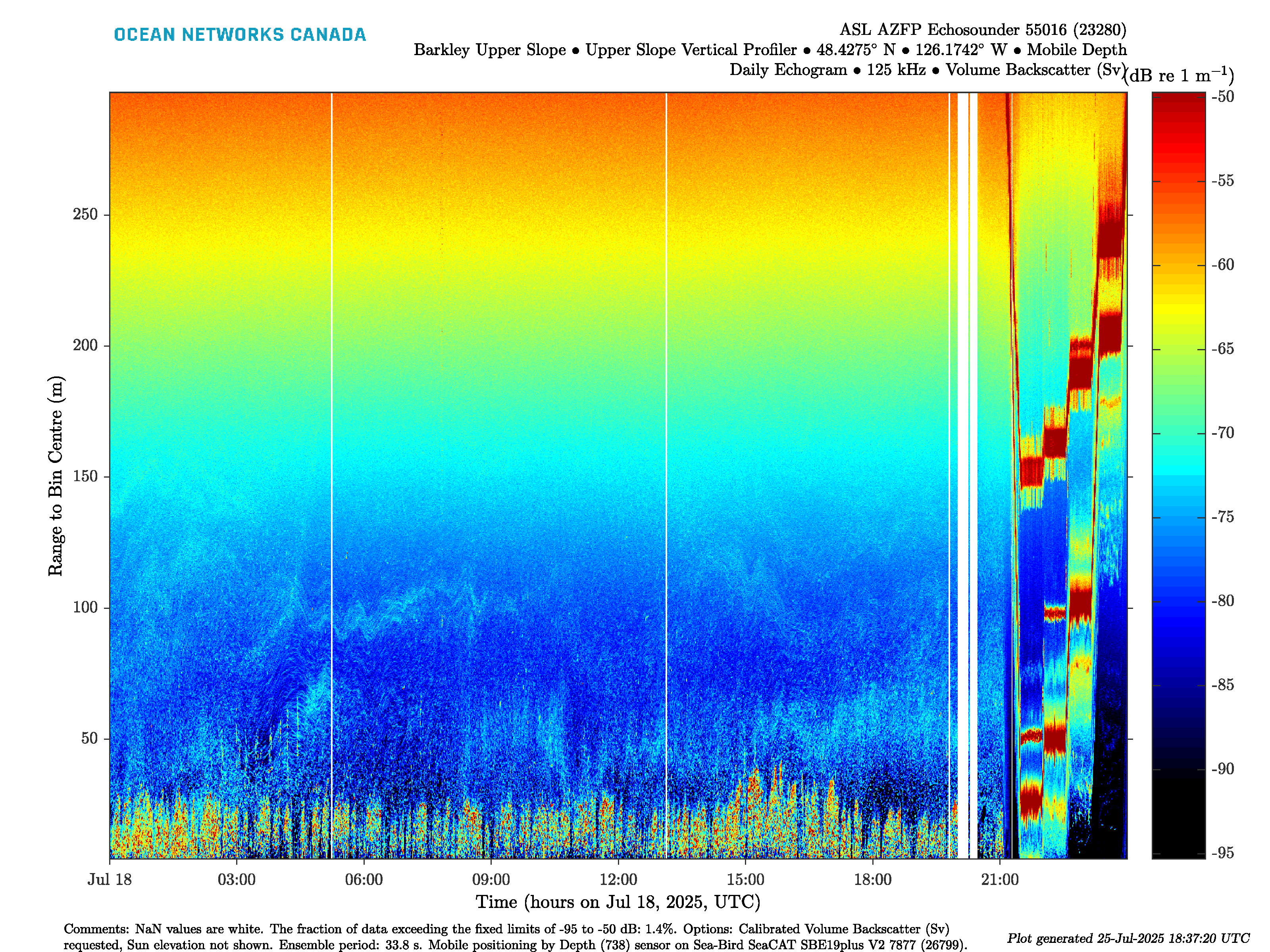Click the 250 y-axis tick label
The height and width of the screenshot is (952, 1270).
[x=85, y=215]
